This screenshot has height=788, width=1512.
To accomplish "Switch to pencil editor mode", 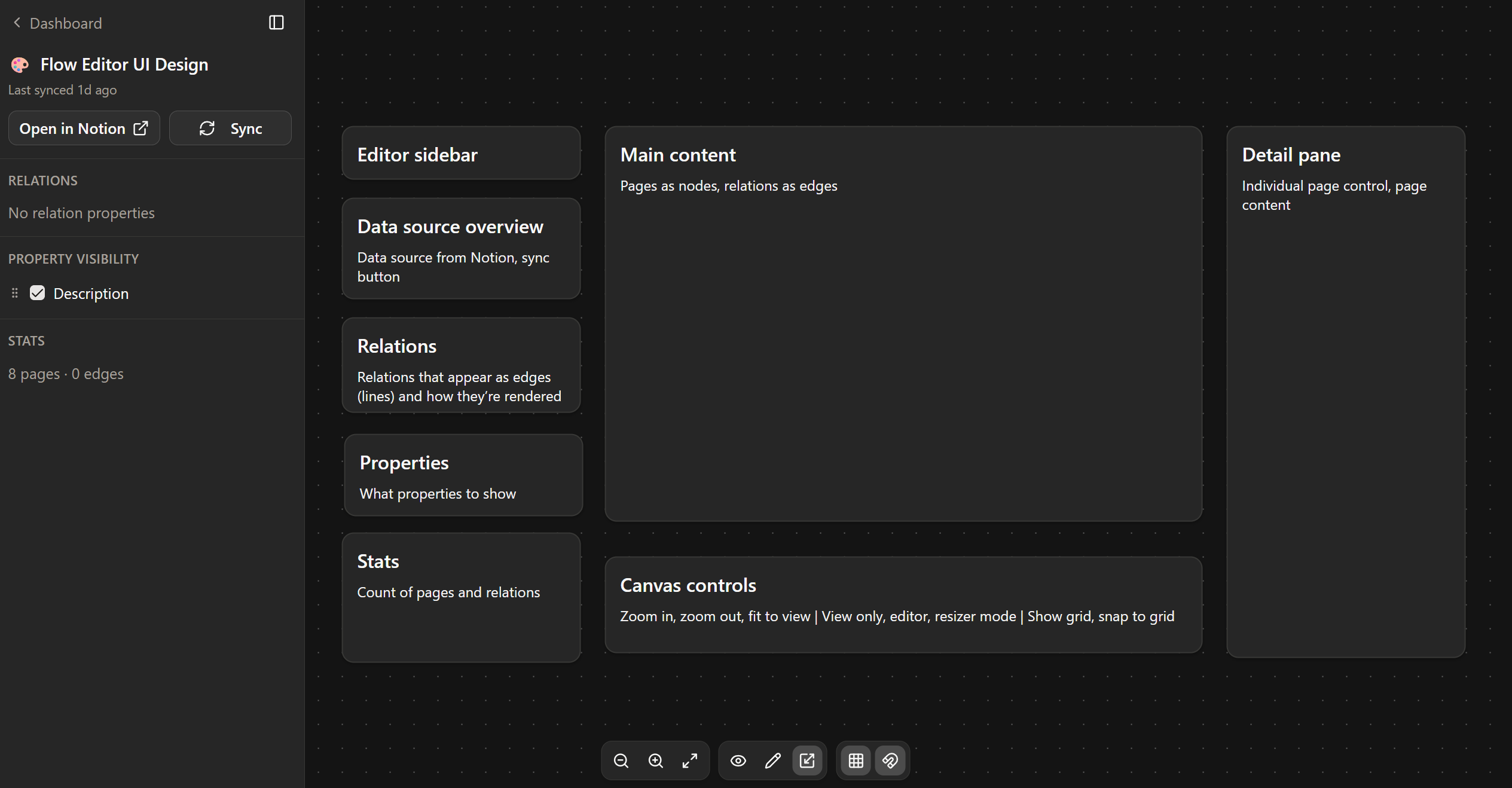I will click(x=772, y=760).
